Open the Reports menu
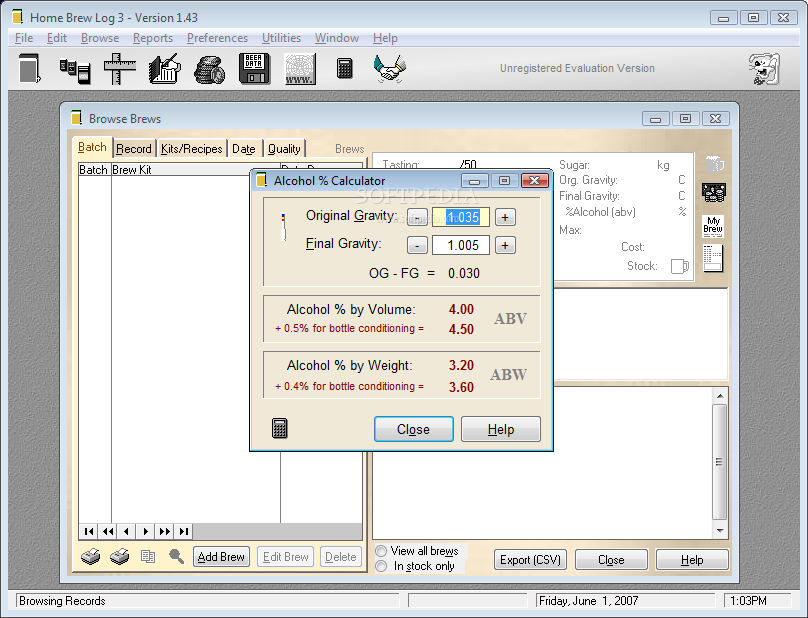This screenshot has width=808, height=618. 153,38
